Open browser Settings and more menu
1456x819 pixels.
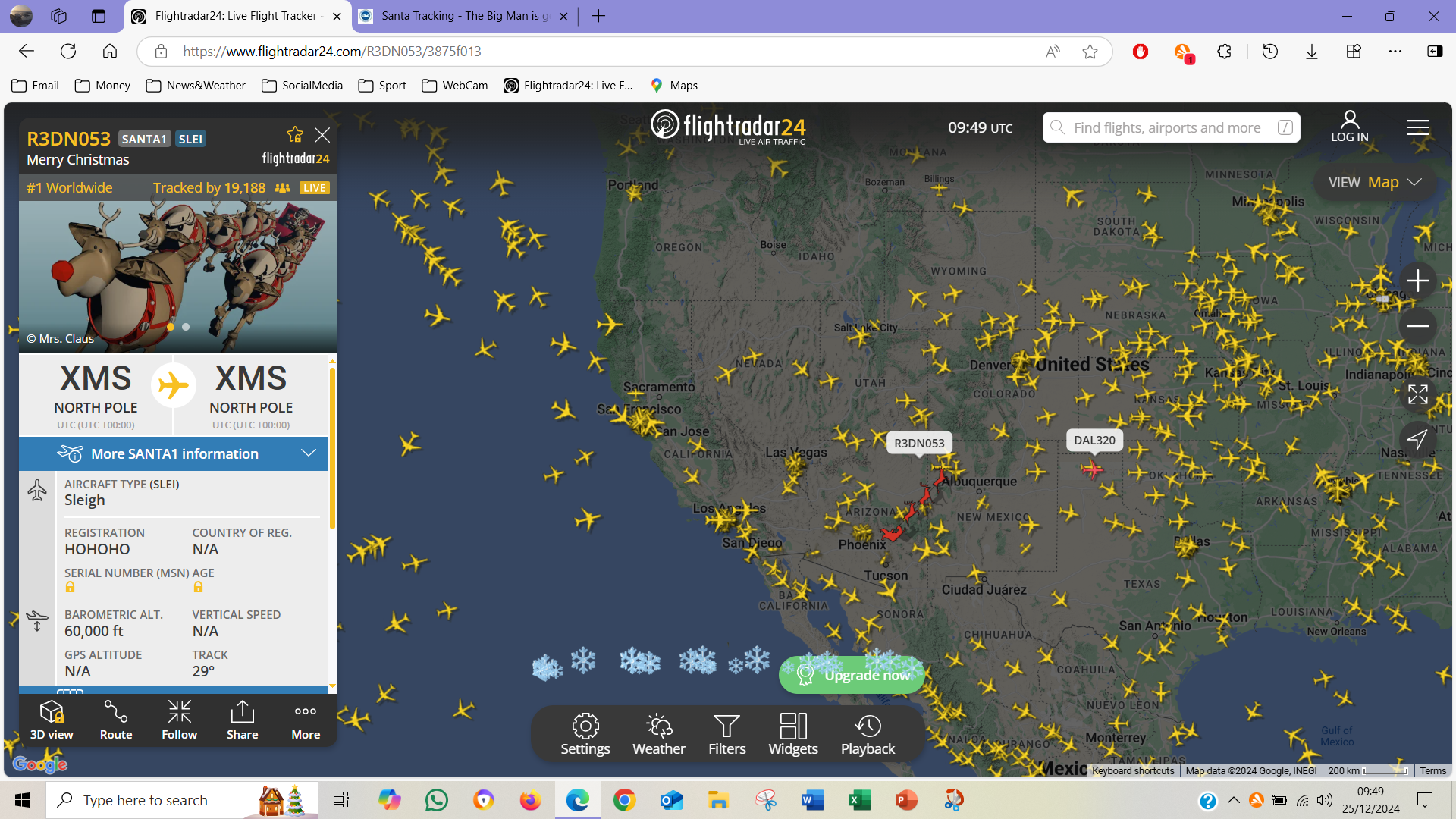(1395, 52)
